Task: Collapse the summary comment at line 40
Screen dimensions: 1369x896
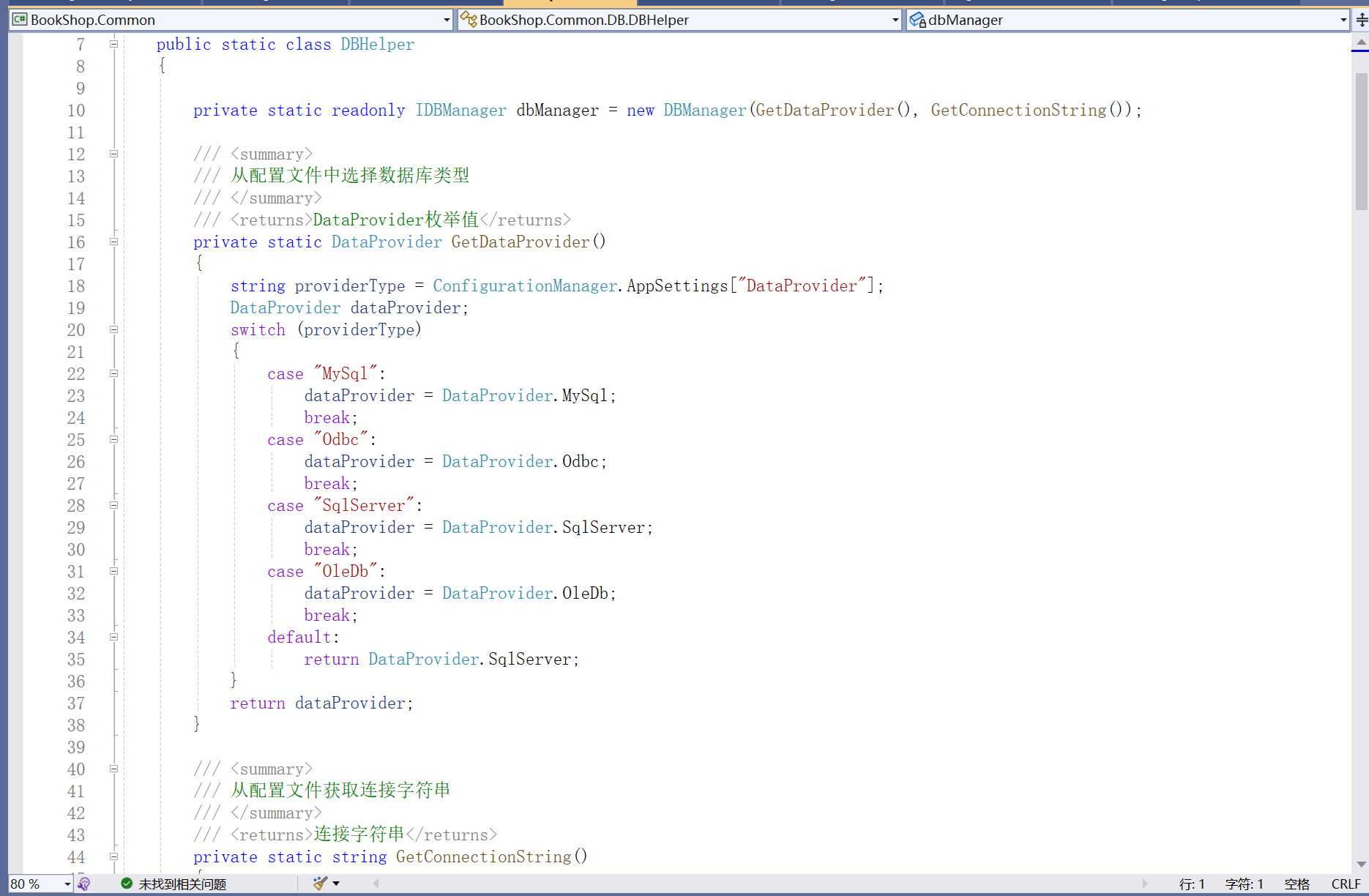Action: coord(114,769)
